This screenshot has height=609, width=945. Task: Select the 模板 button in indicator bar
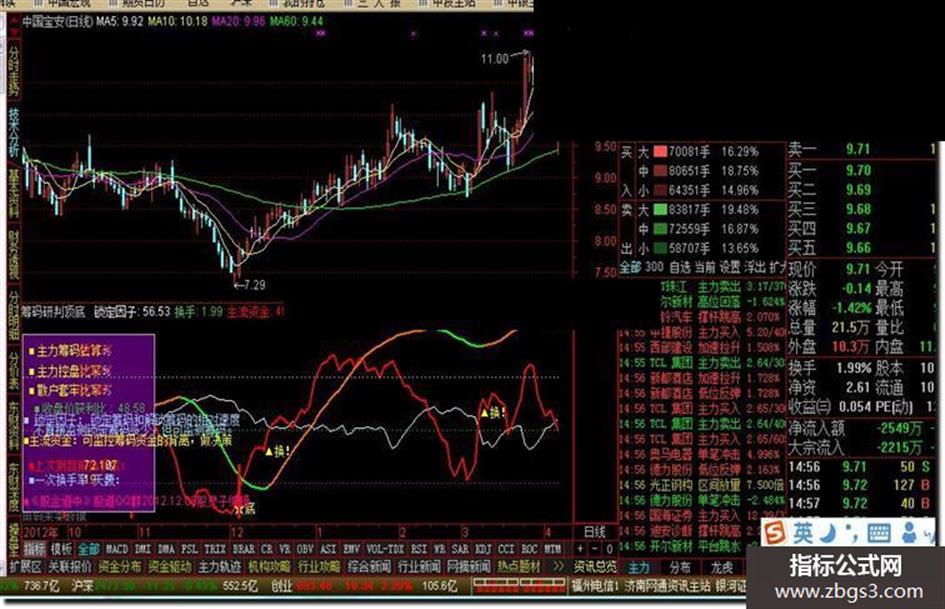click(x=61, y=549)
